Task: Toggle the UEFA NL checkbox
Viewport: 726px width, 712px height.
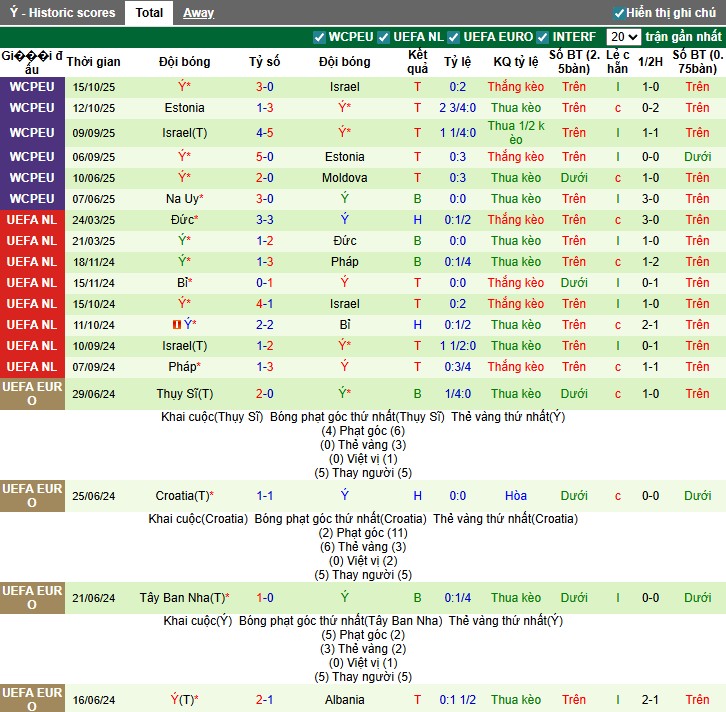Action: 383,37
